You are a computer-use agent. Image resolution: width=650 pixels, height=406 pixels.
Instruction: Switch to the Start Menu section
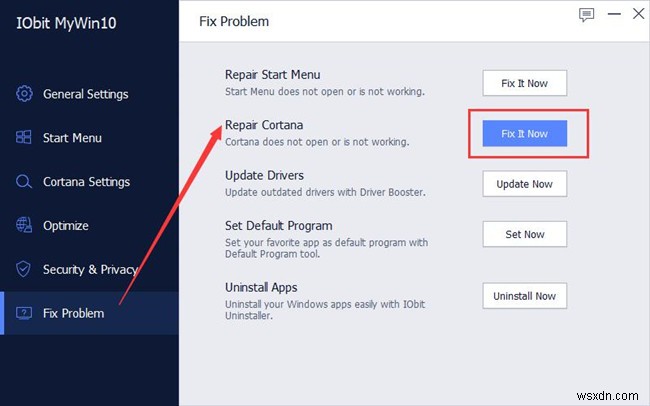point(72,138)
